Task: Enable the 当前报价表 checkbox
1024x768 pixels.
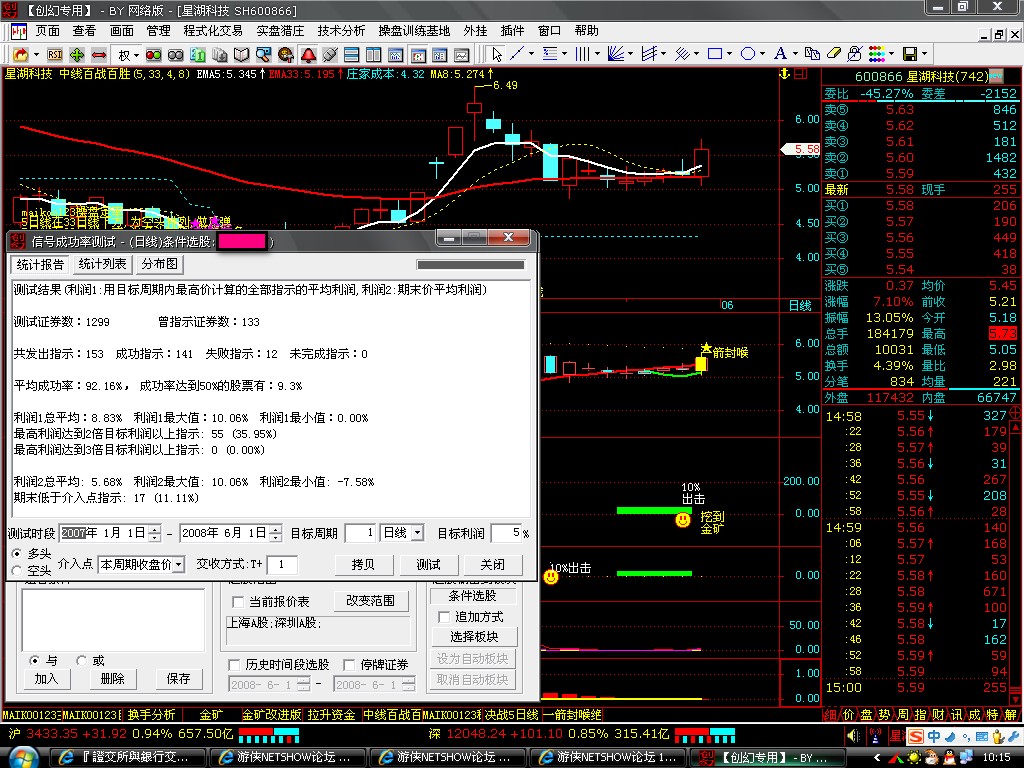Action: [x=238, y=602]
